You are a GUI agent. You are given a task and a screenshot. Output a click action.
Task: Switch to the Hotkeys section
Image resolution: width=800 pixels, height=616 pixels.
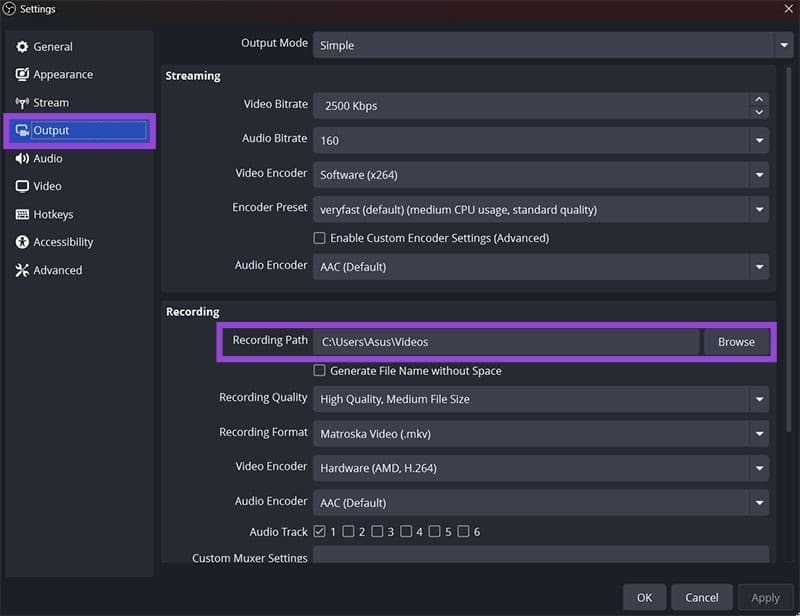point(55,214)
